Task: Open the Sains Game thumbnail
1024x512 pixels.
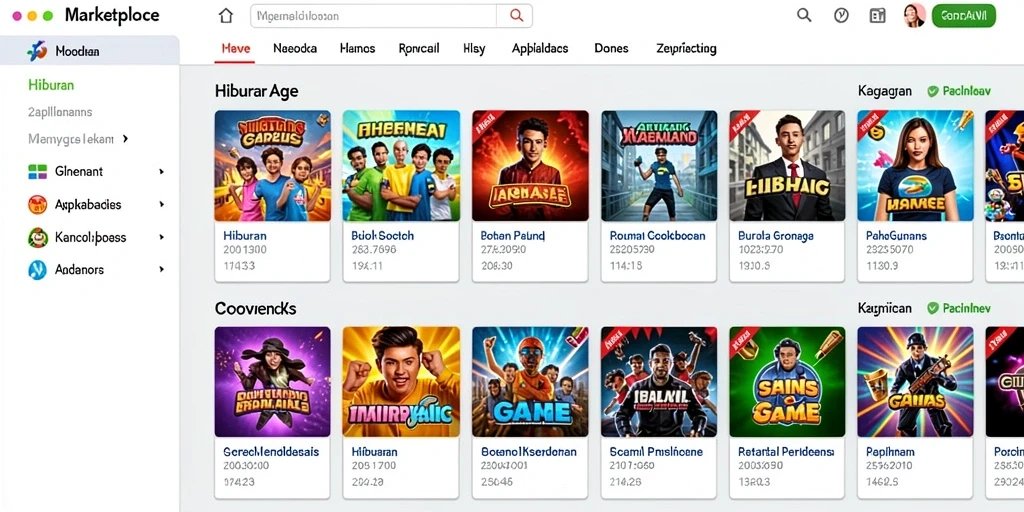Action: (x=787, y=382)
